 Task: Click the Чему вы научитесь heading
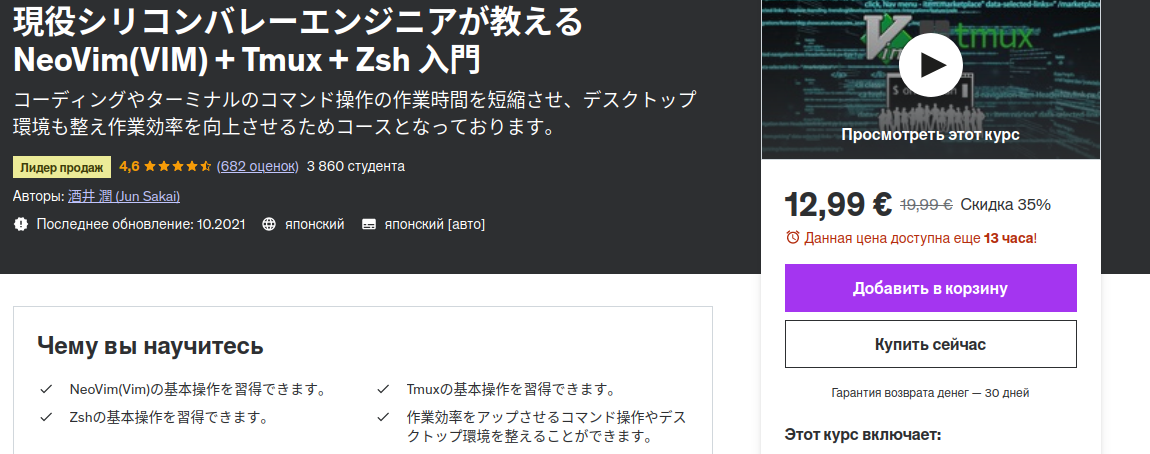[150, 345]
